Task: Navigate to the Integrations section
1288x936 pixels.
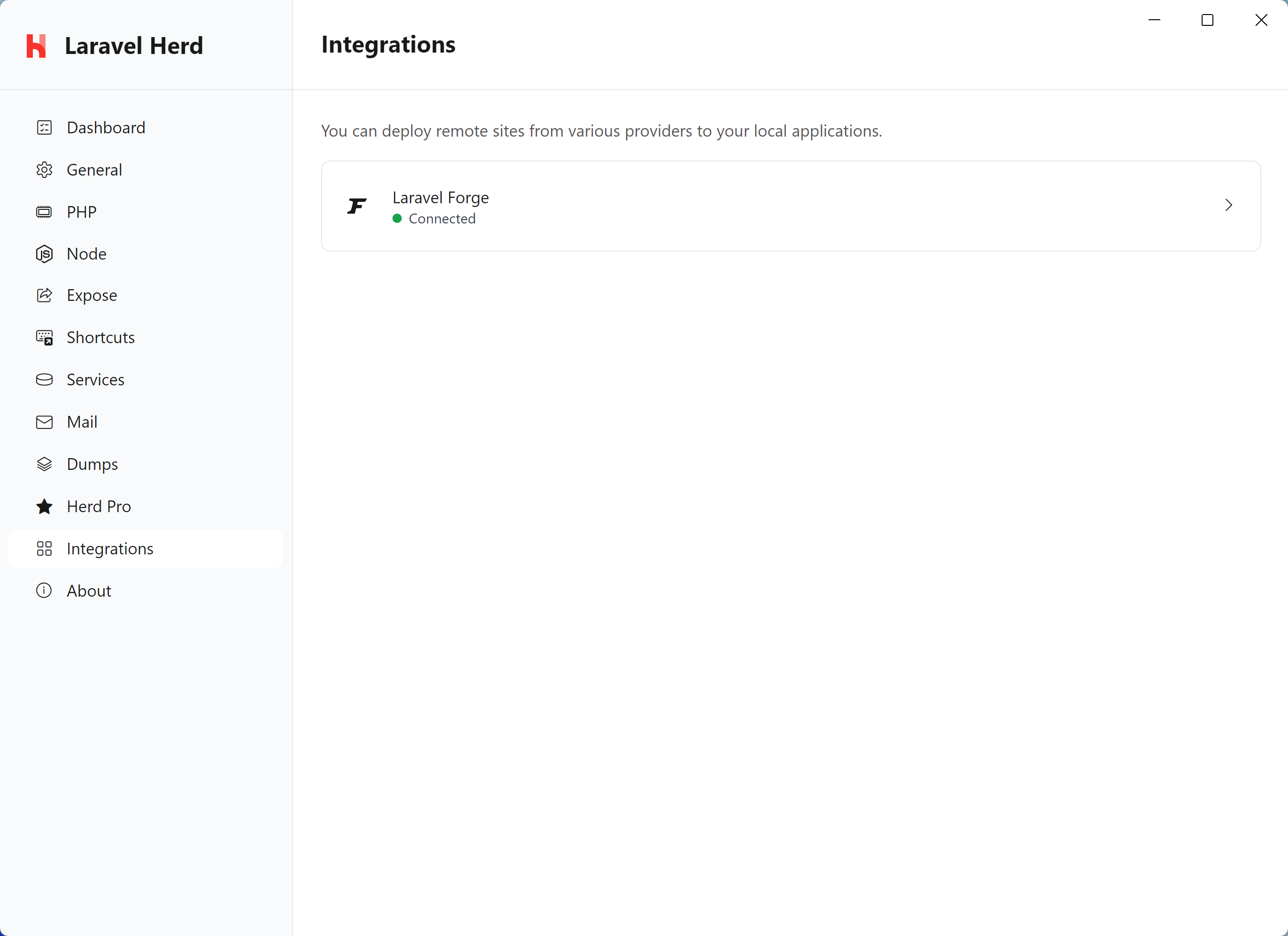Action: coord(110,548)
